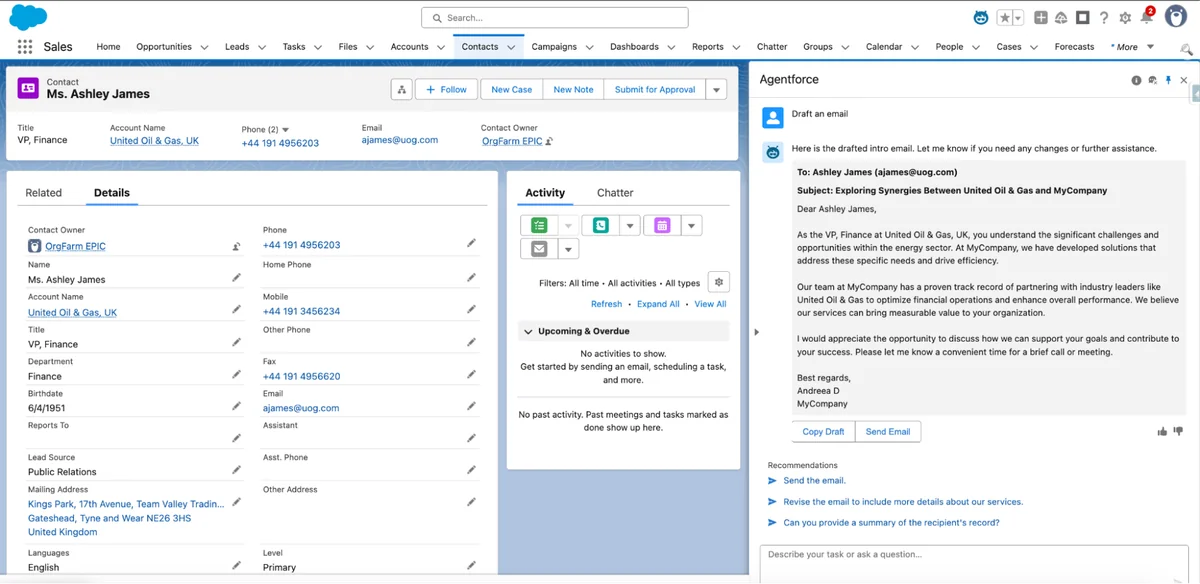Open Trailhead guidance center icon

1062,18
